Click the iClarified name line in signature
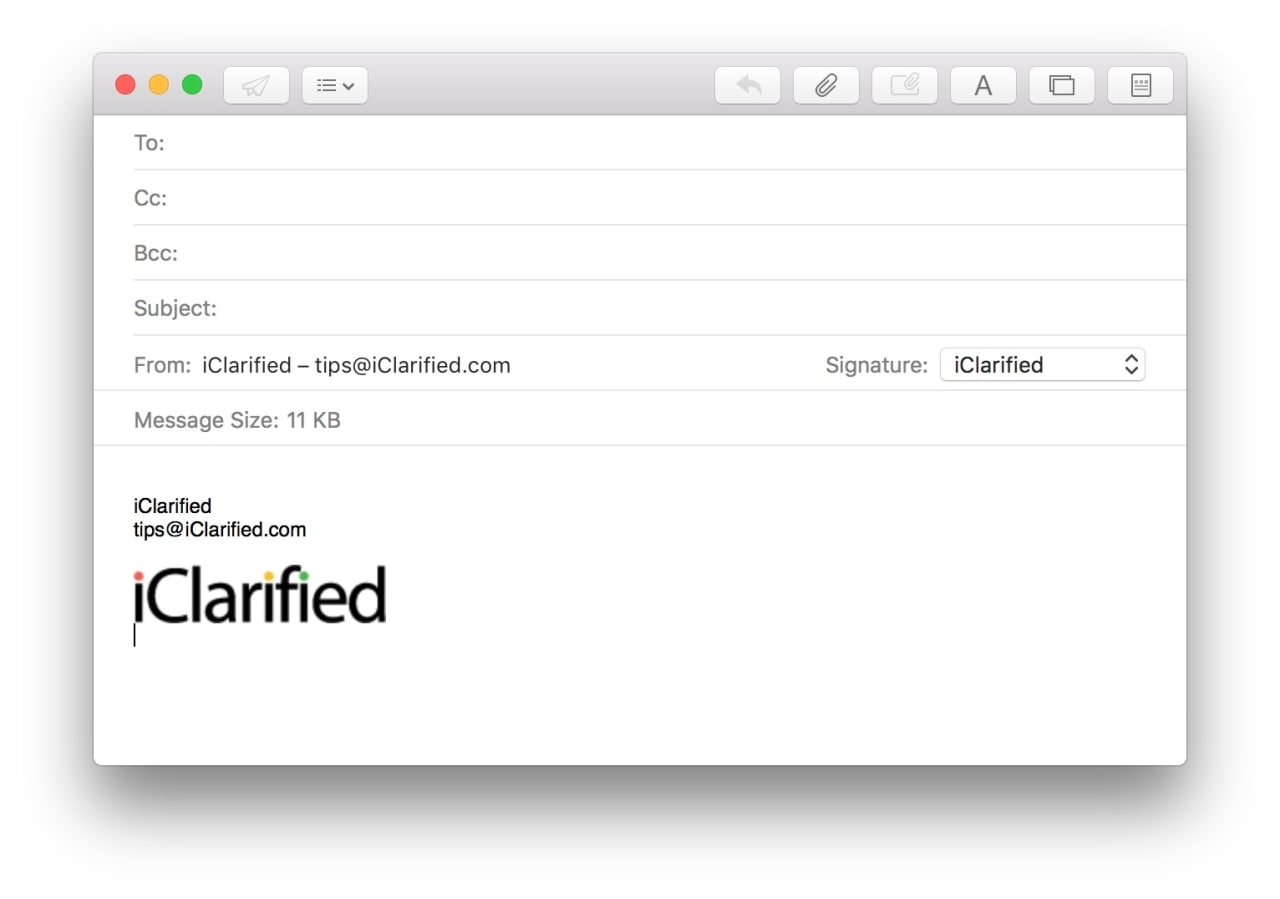The image size is (1280, 899). pyautogui.click(x=173, y=506)
